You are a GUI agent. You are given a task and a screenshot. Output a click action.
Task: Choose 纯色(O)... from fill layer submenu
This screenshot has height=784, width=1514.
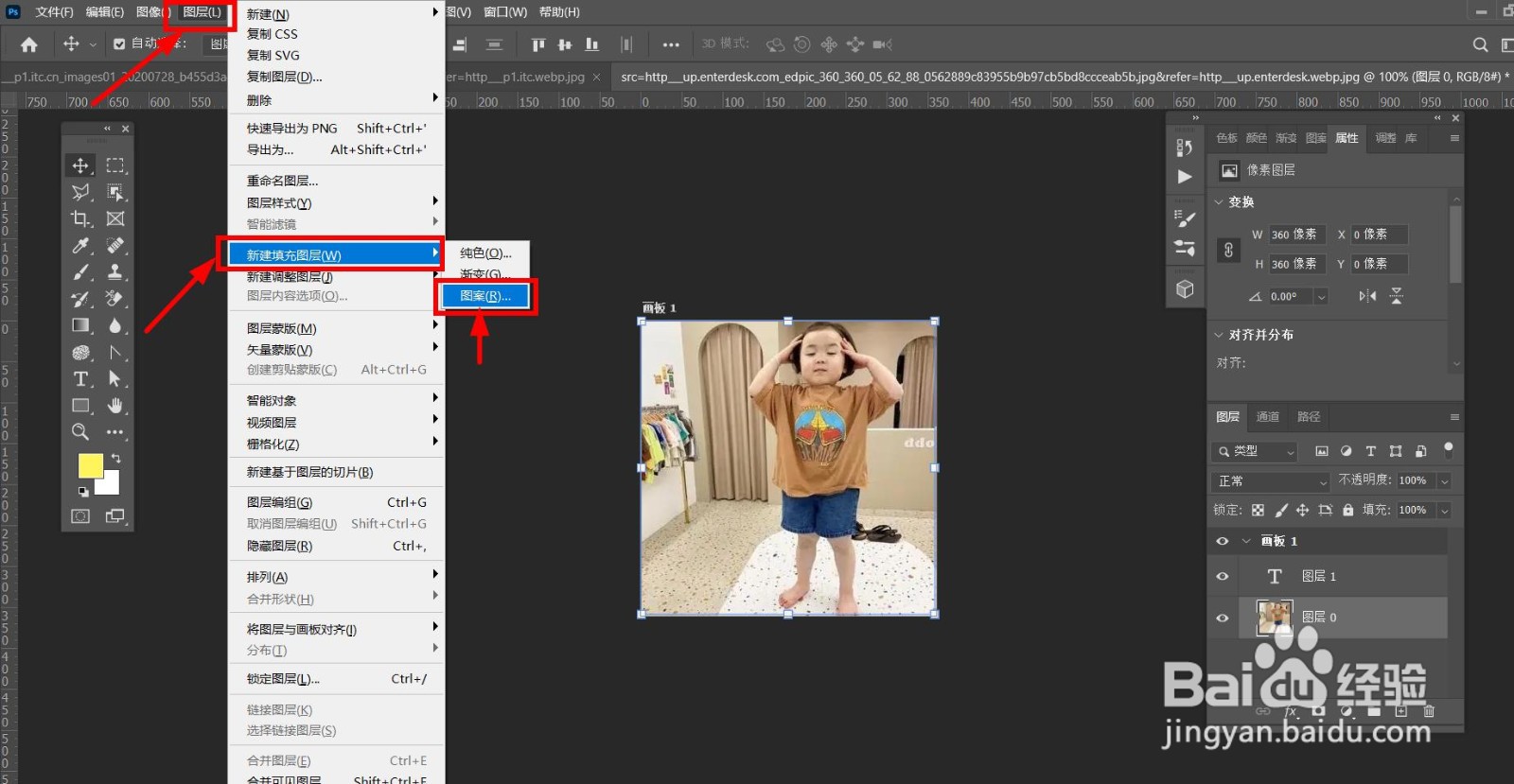coord(485,253)
